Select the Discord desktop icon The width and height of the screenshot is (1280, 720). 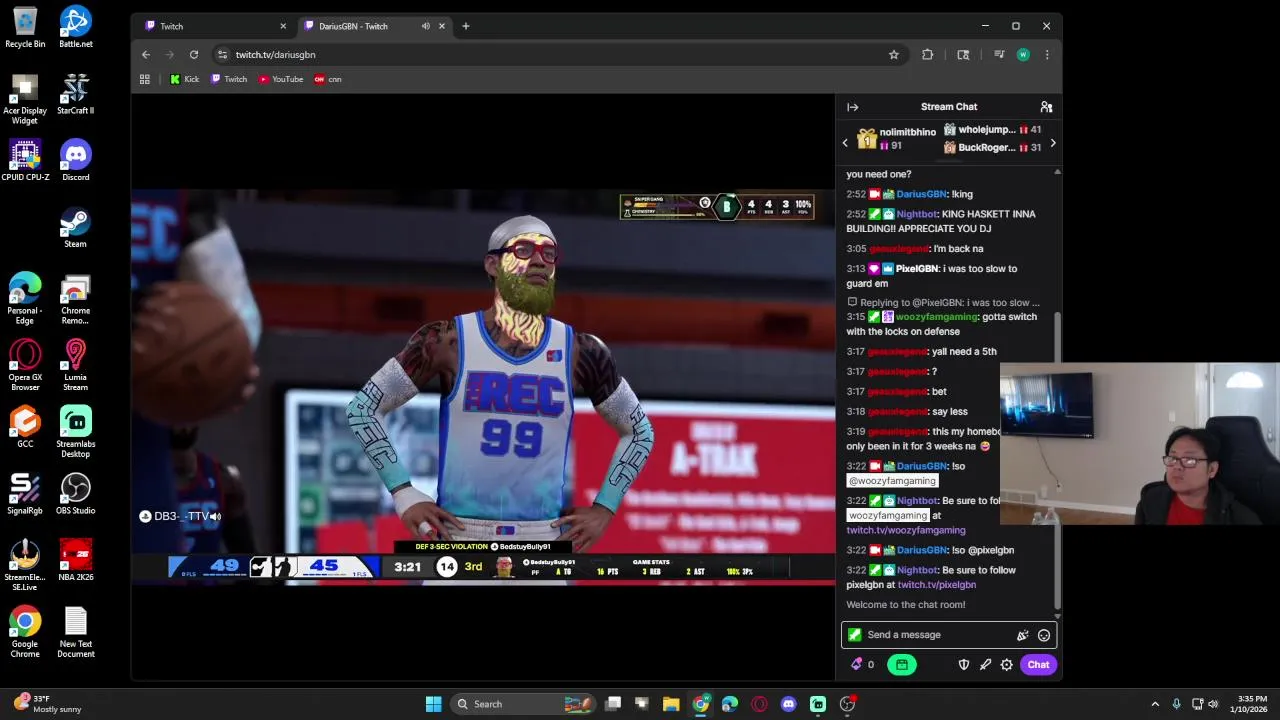point(76,161)
